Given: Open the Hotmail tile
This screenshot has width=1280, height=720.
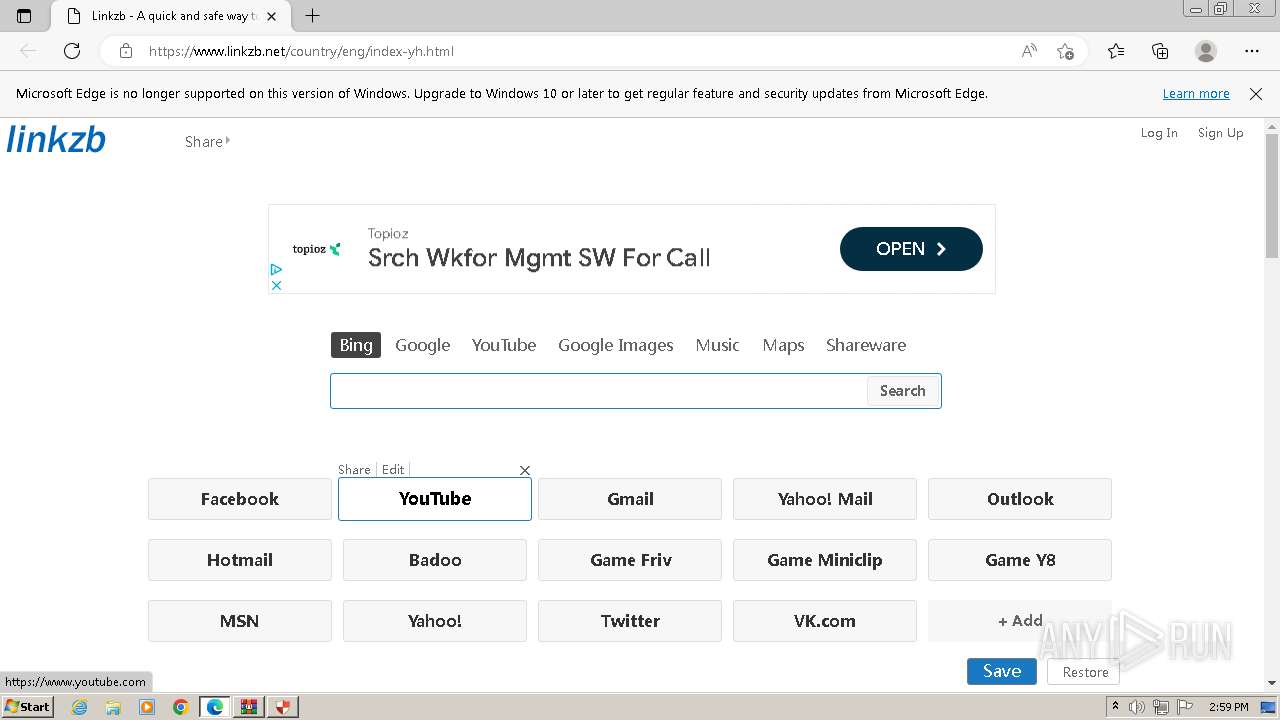Looking at the screenshot, I should point(240,560).
